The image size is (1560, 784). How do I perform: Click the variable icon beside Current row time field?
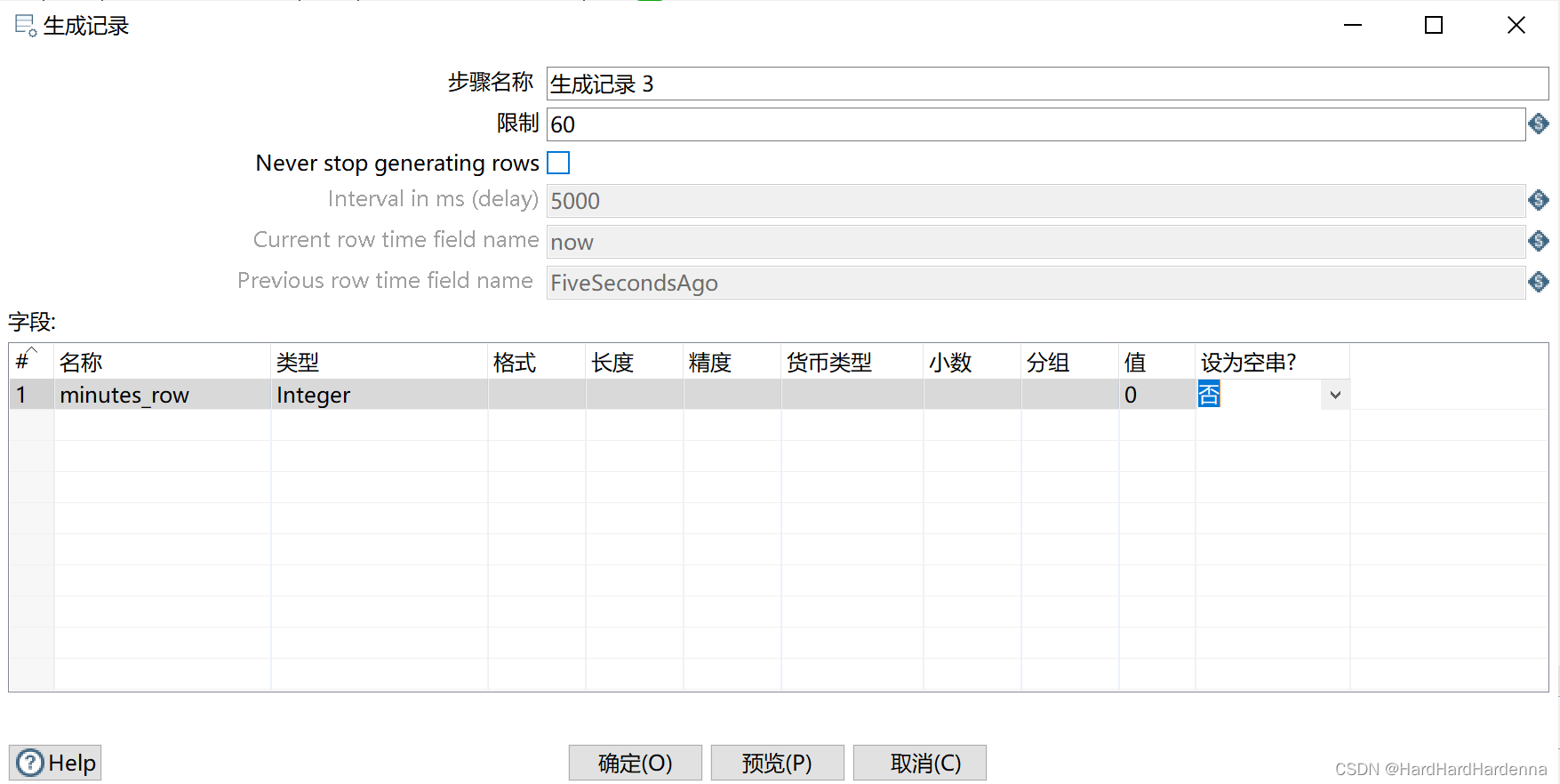point(1539,241)
